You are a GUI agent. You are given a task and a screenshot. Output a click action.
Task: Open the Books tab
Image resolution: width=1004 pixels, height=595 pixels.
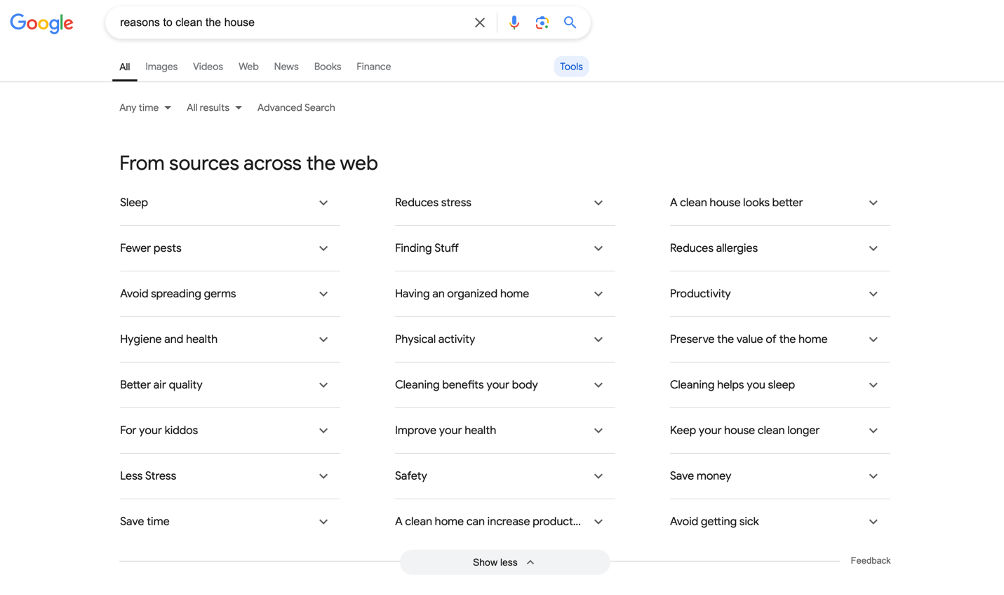(327, 67)
